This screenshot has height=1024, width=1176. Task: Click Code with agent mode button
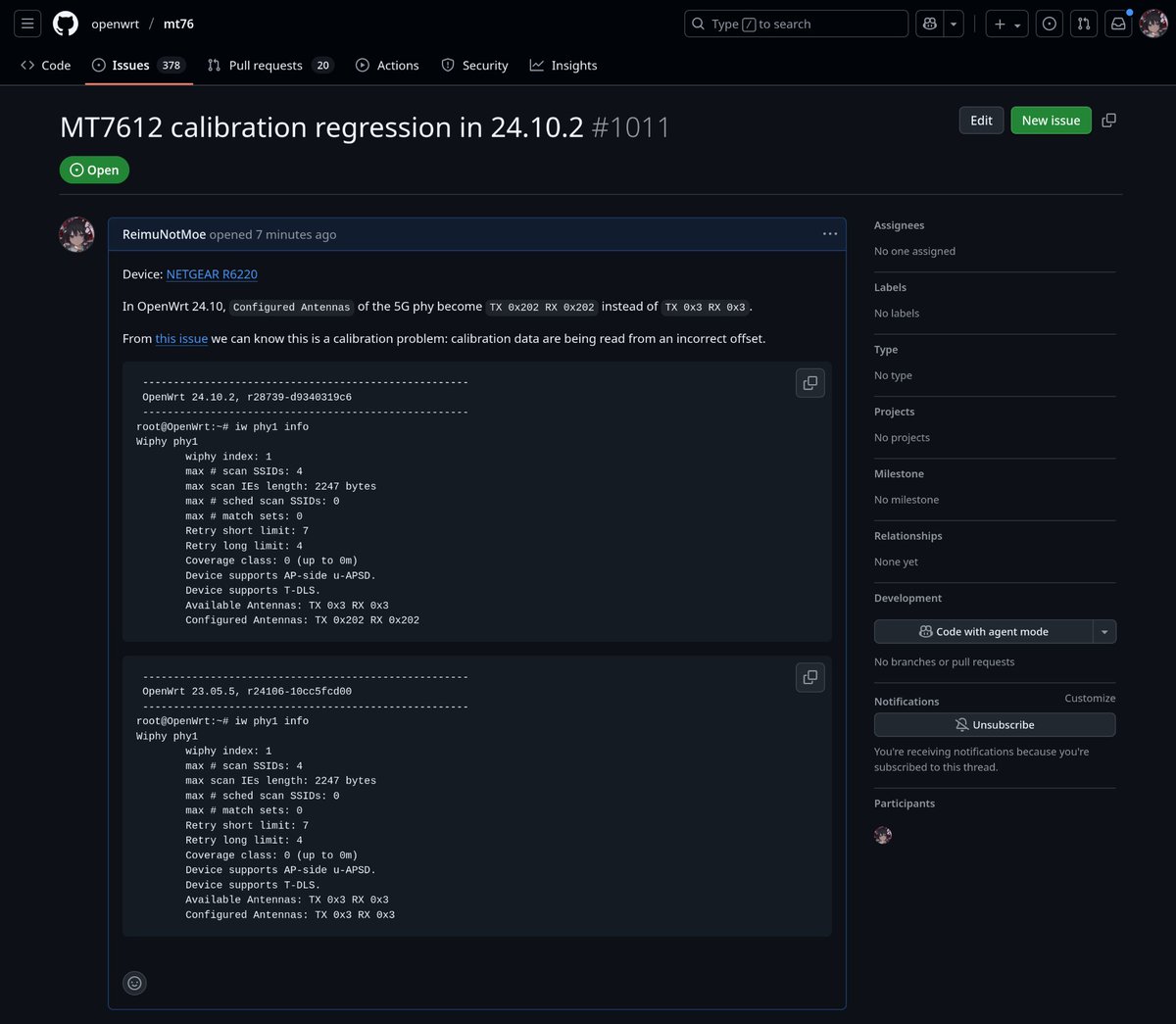pos(983,632)
